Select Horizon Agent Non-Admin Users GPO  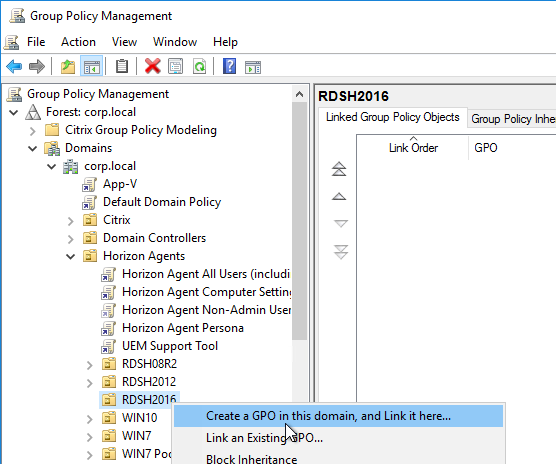coord(206,310)
